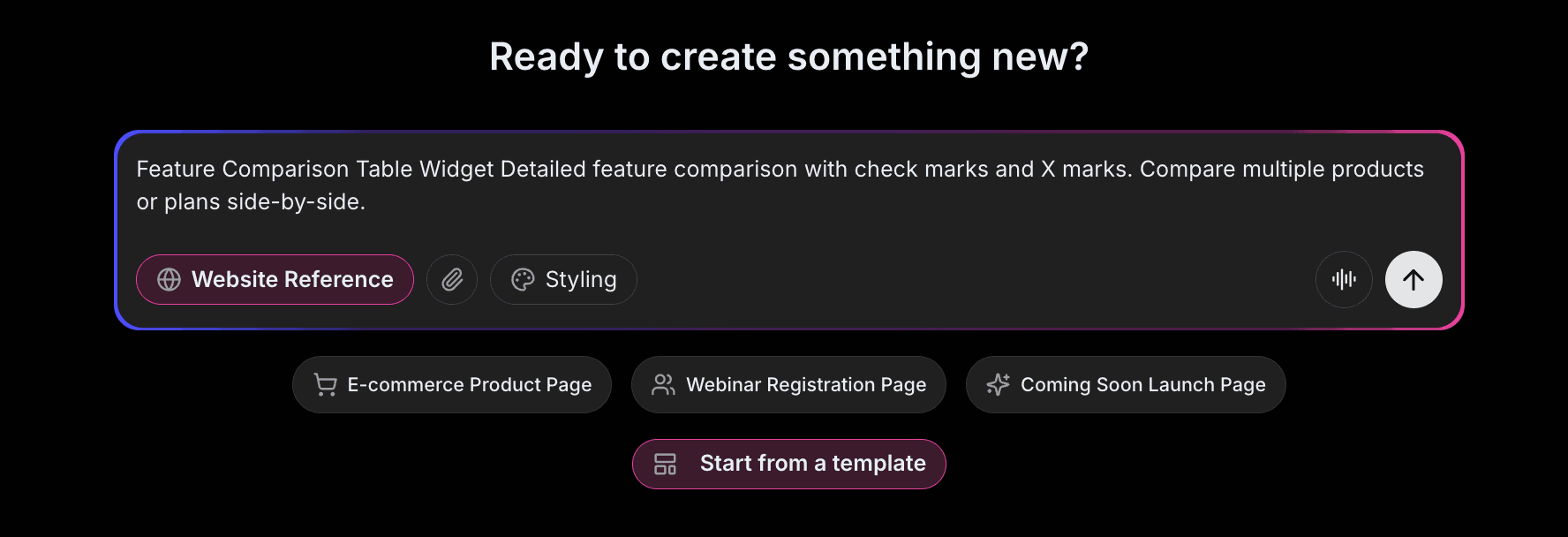Click the palette icon on the Styling chip

(x=524, y=279)
